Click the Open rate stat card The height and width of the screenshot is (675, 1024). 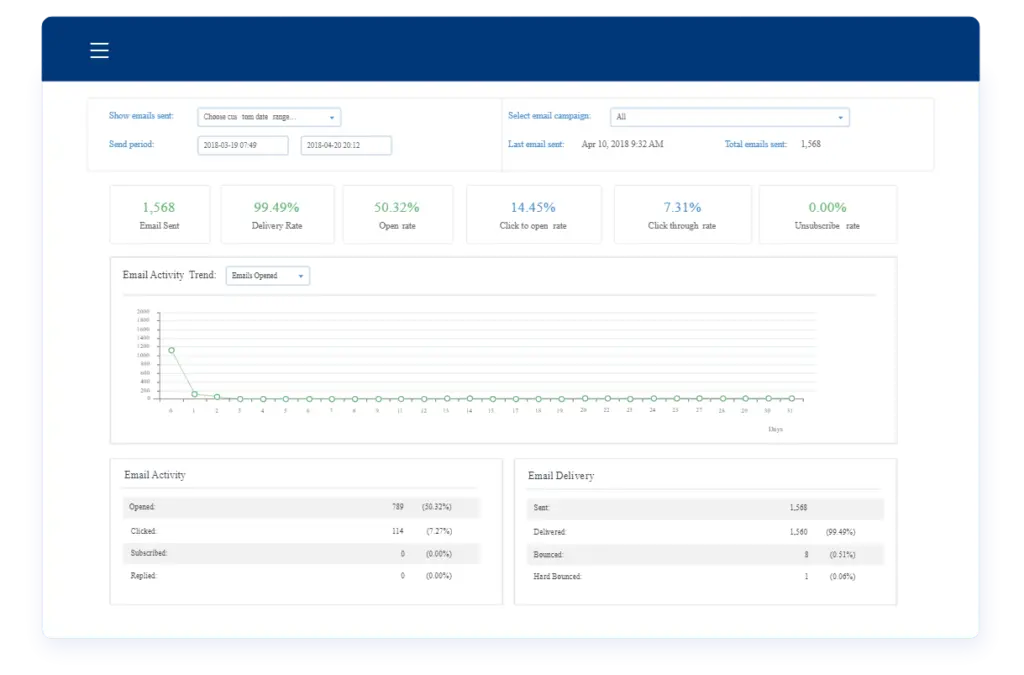[x=397, y=215]
